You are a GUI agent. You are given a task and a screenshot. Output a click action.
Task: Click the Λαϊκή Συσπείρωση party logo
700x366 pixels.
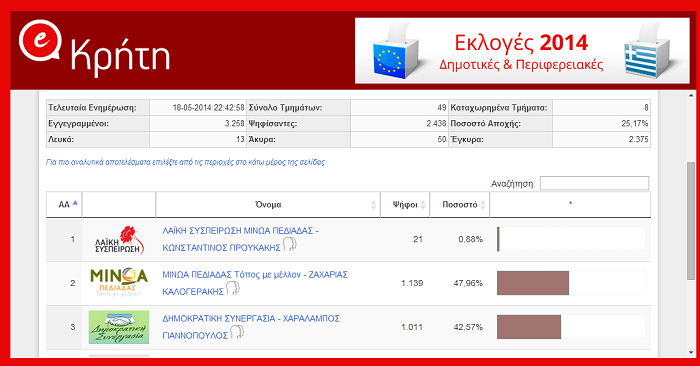pyautogui.click(x=119, y=240)
